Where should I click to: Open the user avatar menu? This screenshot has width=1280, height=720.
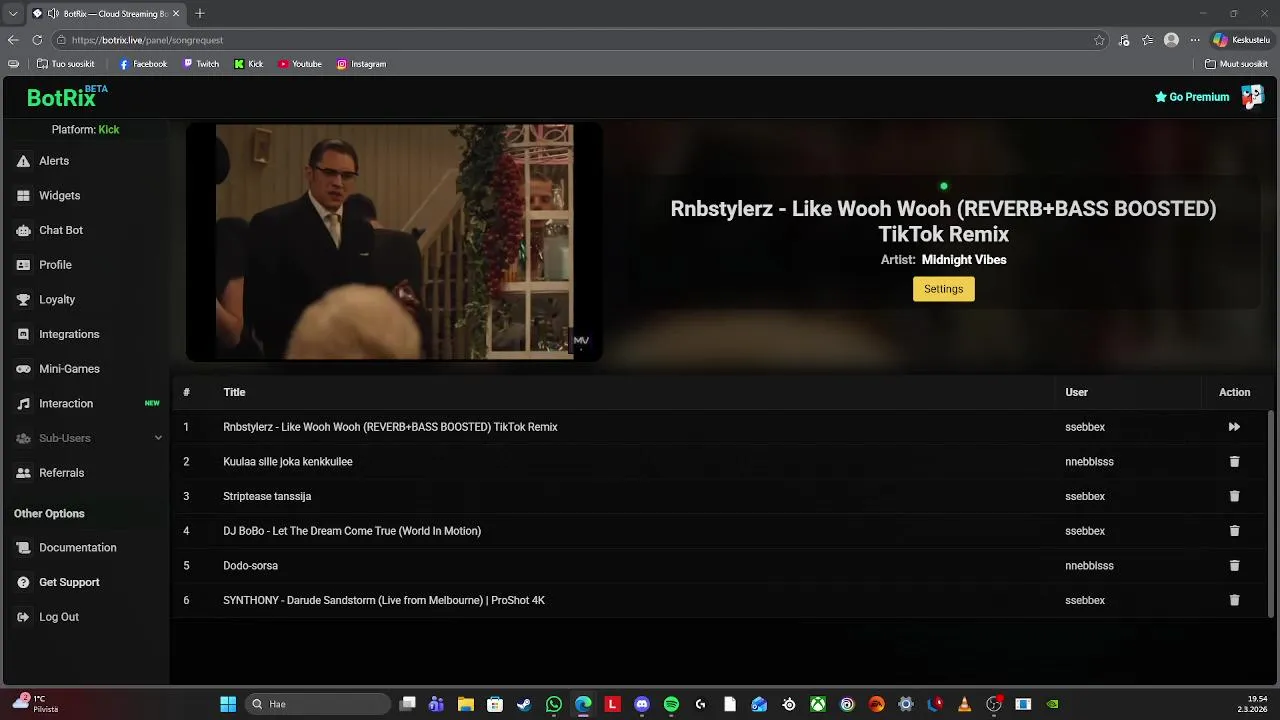coord(1252,96)
